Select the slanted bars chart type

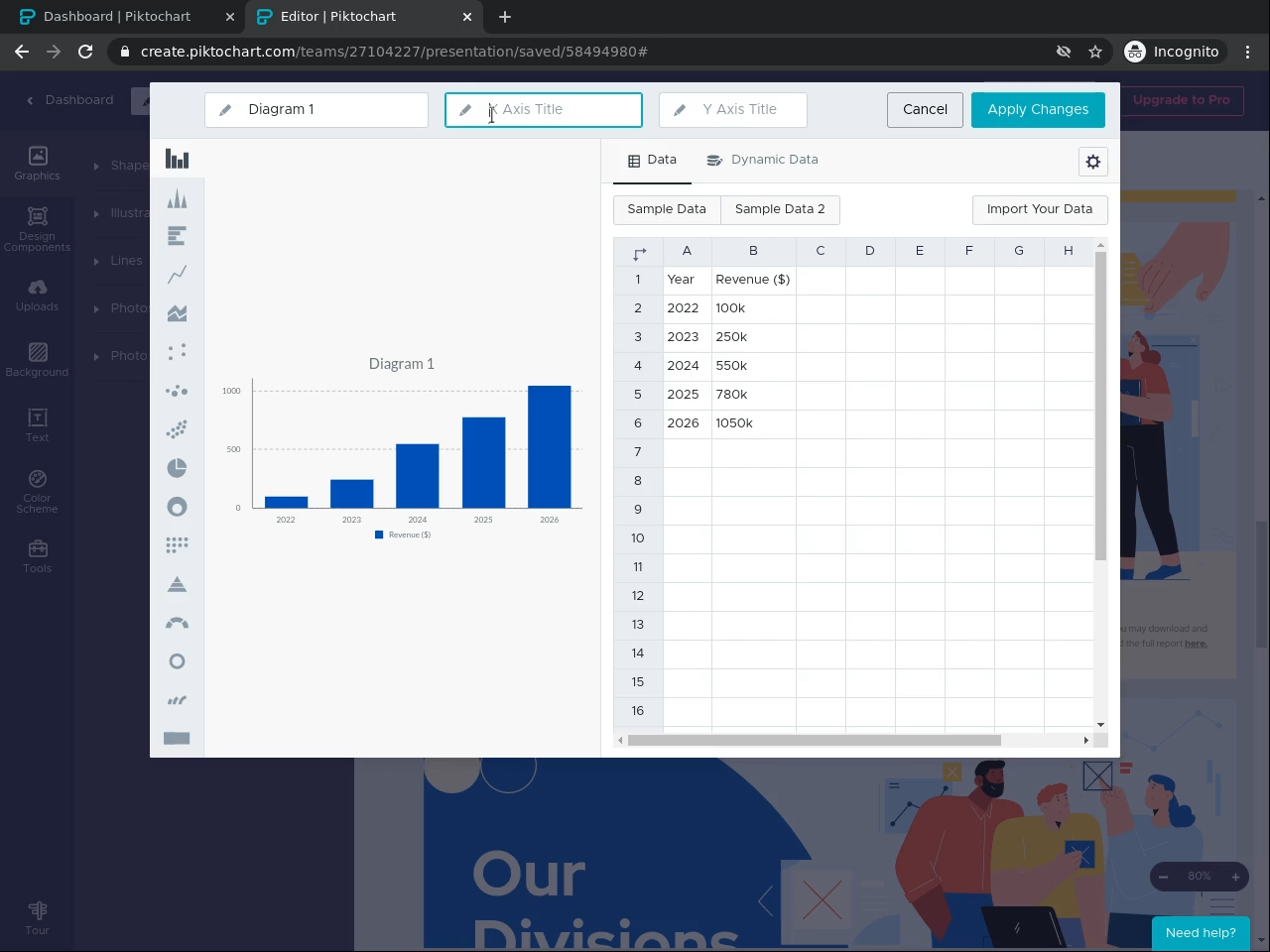click(x=177, y=700)
